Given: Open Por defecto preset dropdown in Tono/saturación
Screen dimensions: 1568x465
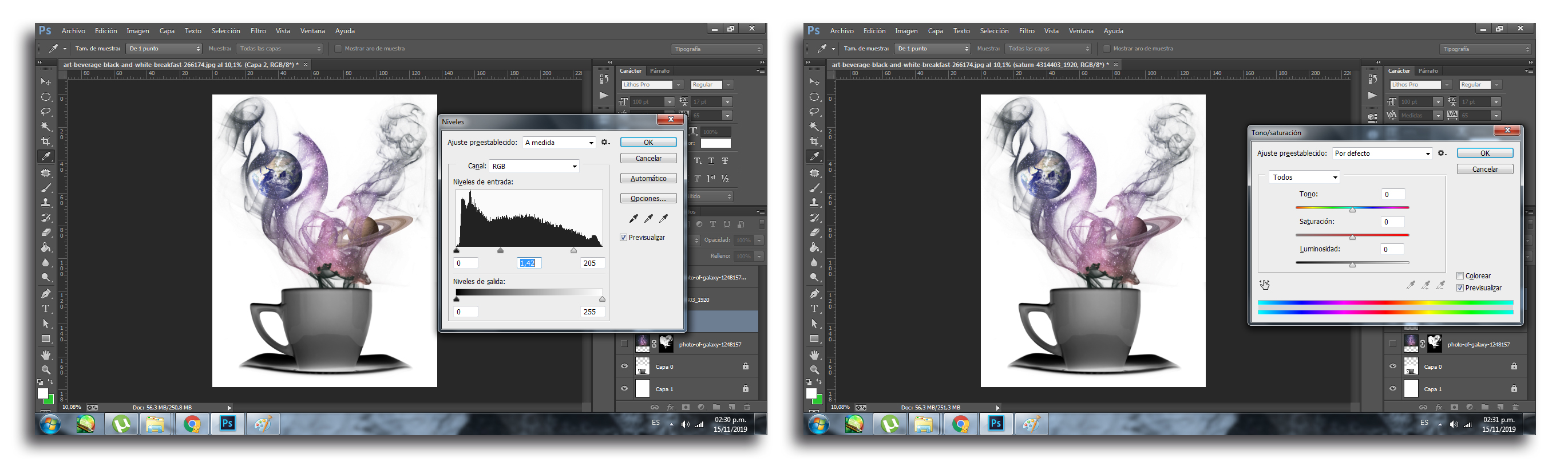Looking at the screenshot, I should 1382,153.
